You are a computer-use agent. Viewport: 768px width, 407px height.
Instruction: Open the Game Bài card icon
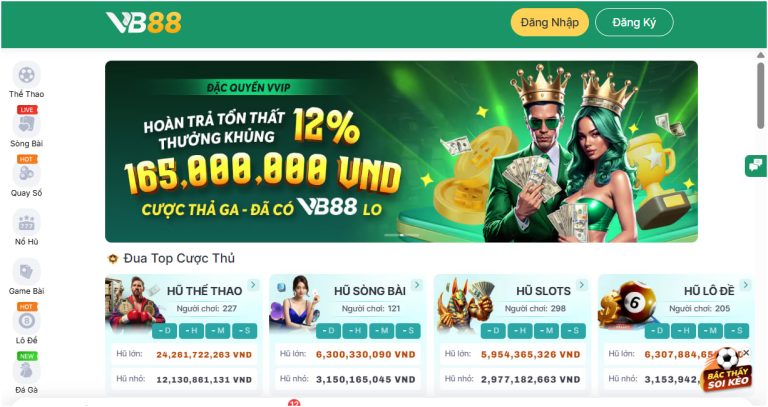(26, 272)
